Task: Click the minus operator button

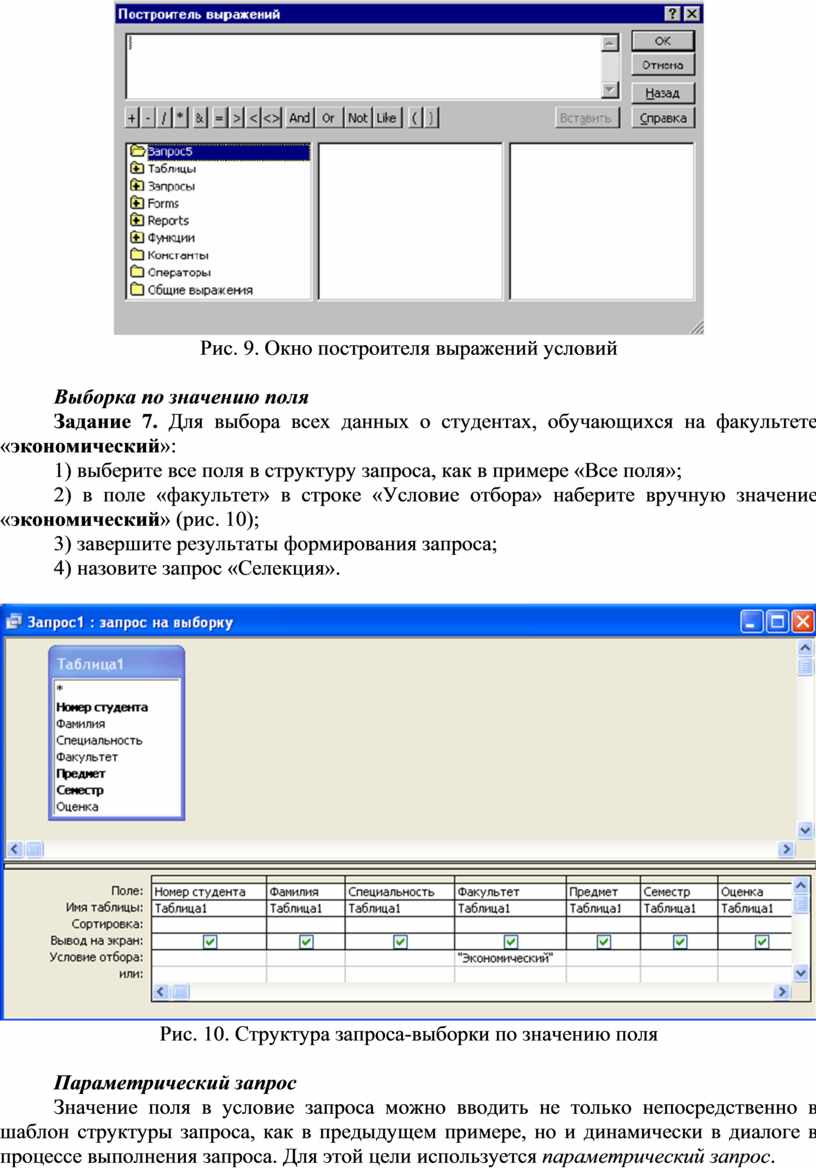Action: [148, 118]
